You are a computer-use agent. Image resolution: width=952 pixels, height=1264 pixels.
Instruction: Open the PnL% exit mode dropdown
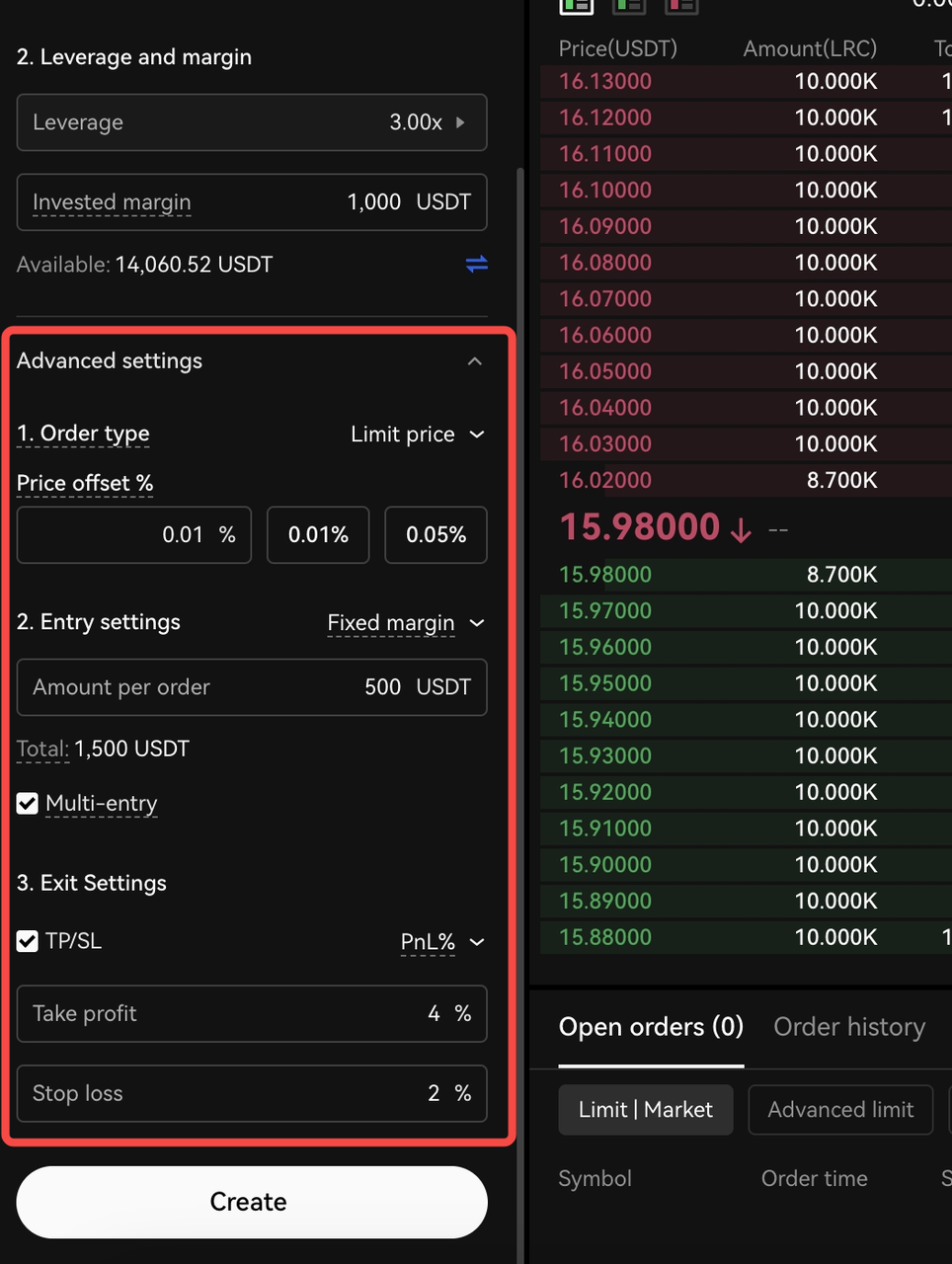click(442, 942)
